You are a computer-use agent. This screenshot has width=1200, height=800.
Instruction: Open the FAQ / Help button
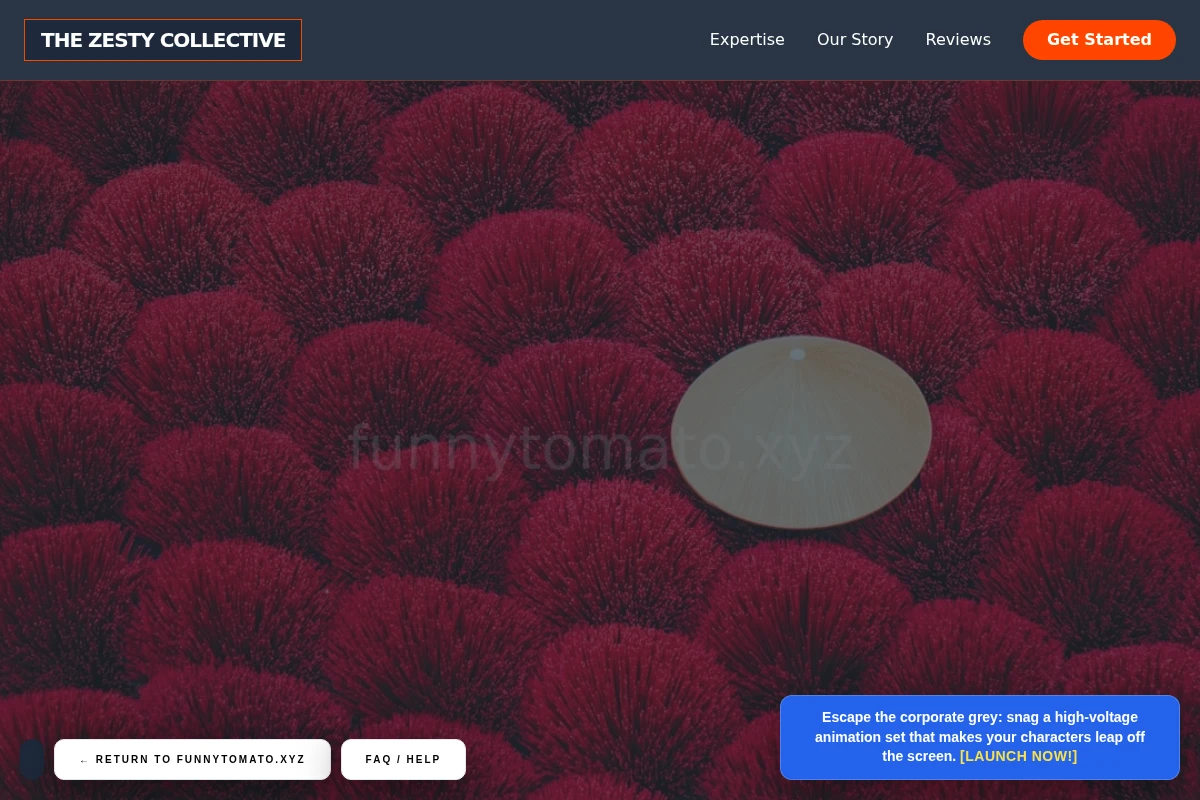coord(403,759)
